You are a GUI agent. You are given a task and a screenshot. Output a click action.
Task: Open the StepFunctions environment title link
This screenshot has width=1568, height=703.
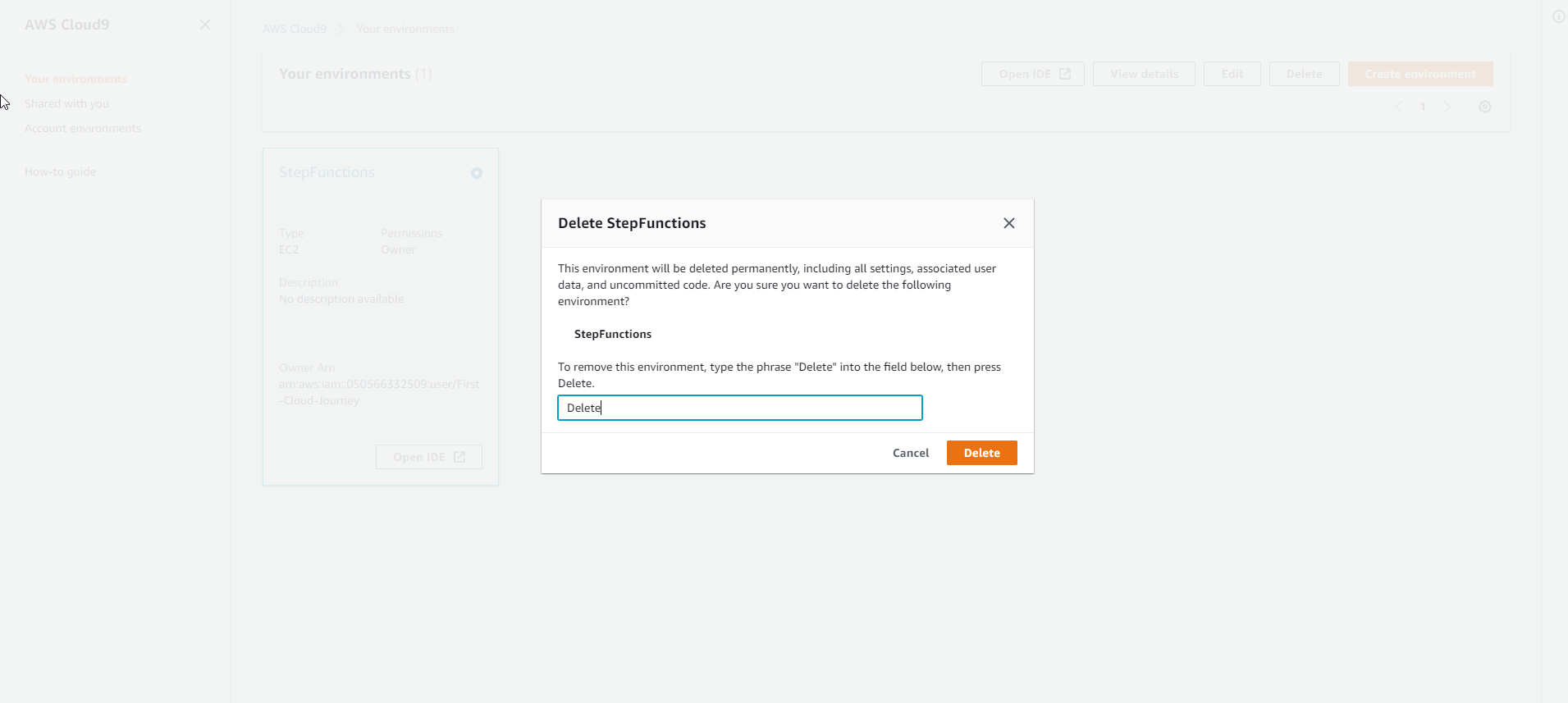point(327,172)
